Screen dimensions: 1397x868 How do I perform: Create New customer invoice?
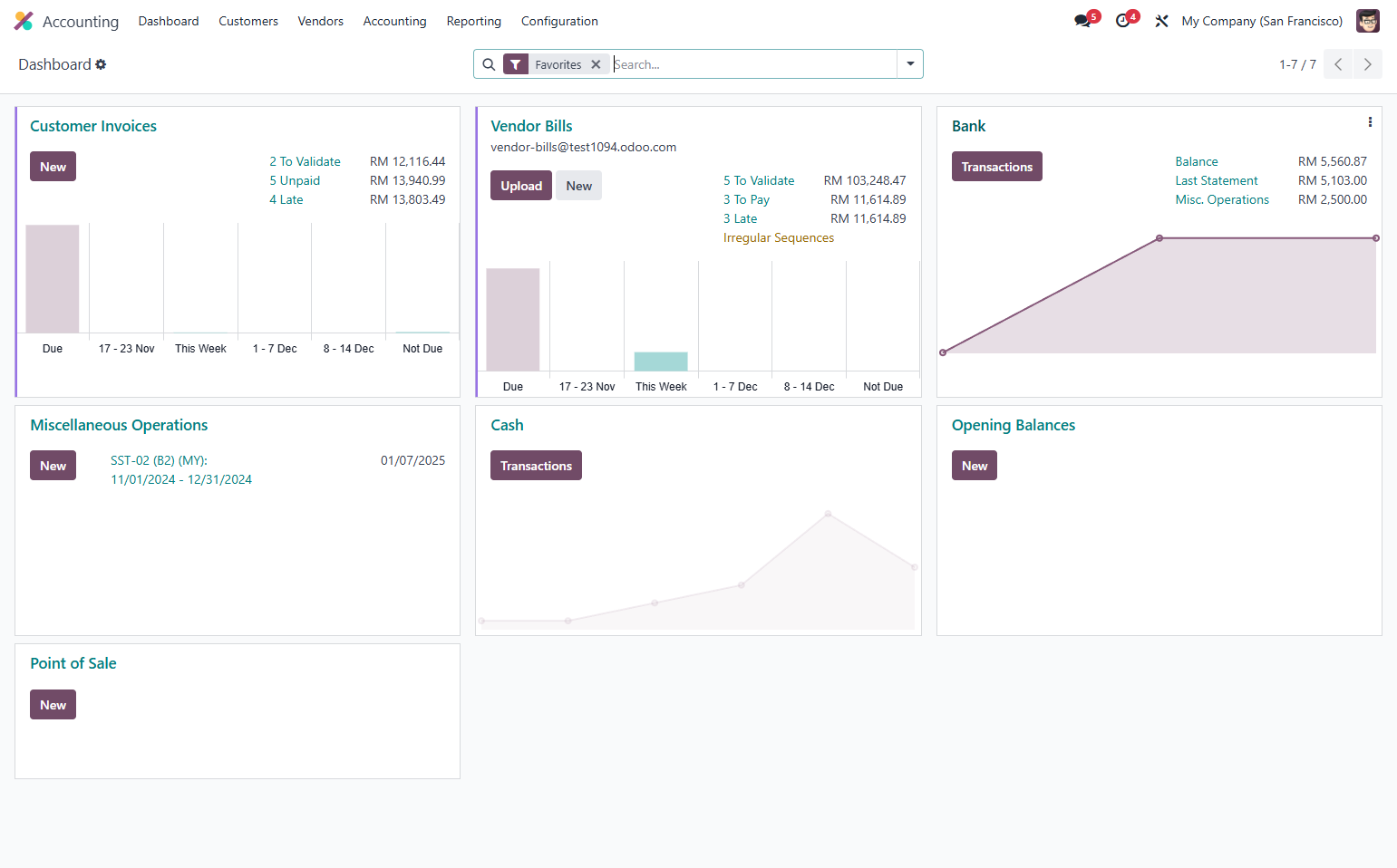(x=53, y=167)
